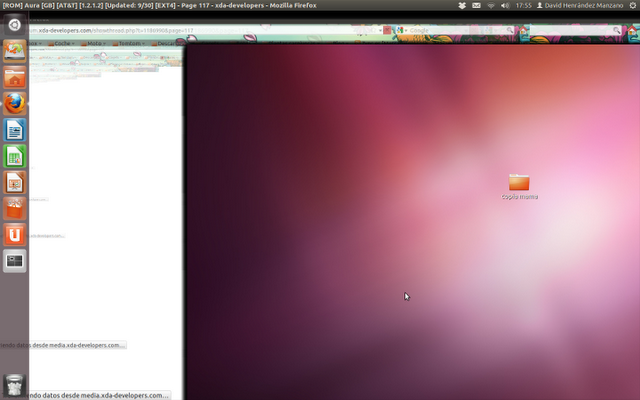Click the Firefox stop loading button
Viewport: 640px width, 400px height.
pos(387,30)
